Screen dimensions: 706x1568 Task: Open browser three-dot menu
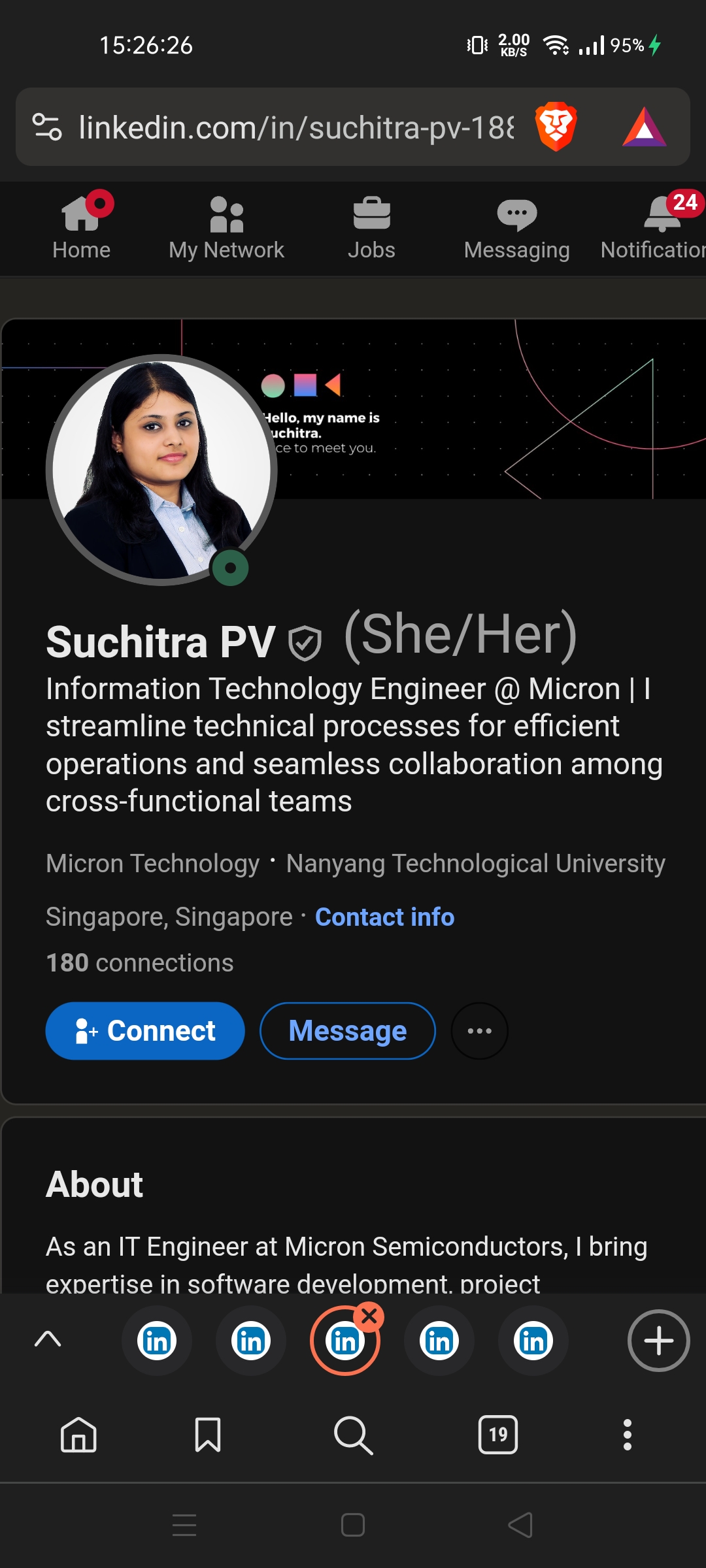pos(627,1435)
